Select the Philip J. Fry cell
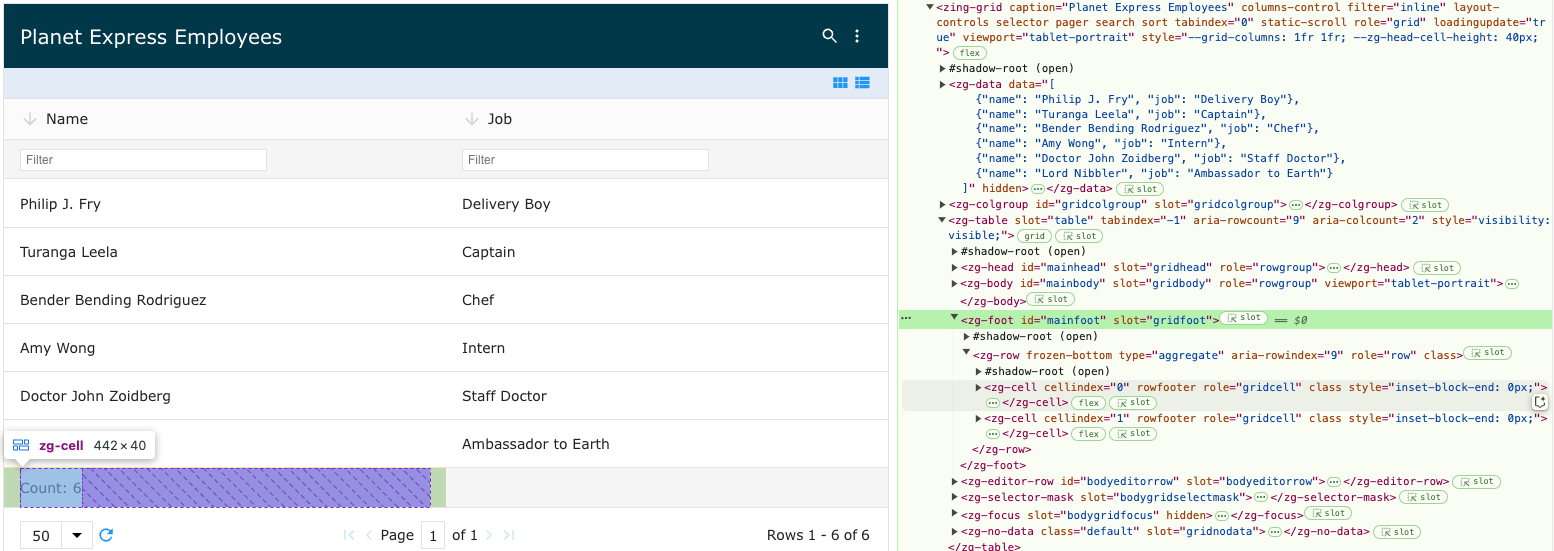 225,204
